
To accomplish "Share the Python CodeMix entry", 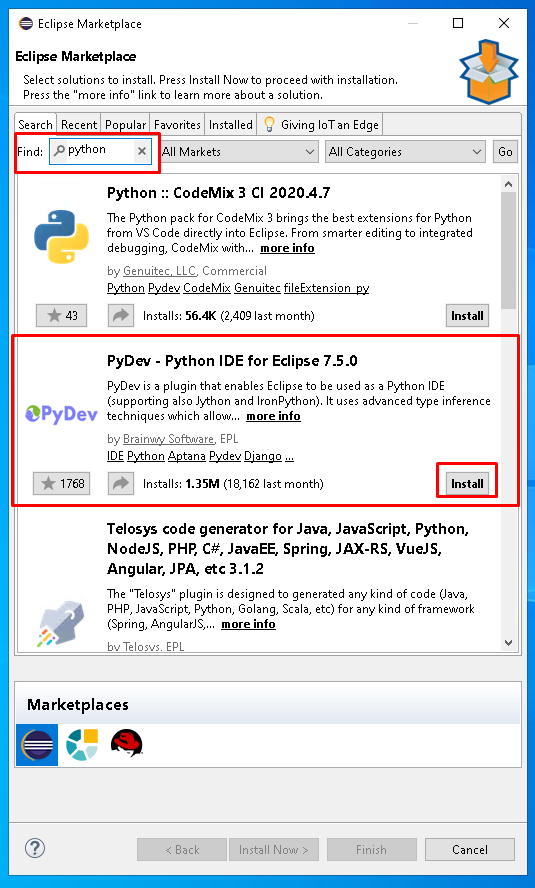I will point(121,315).
